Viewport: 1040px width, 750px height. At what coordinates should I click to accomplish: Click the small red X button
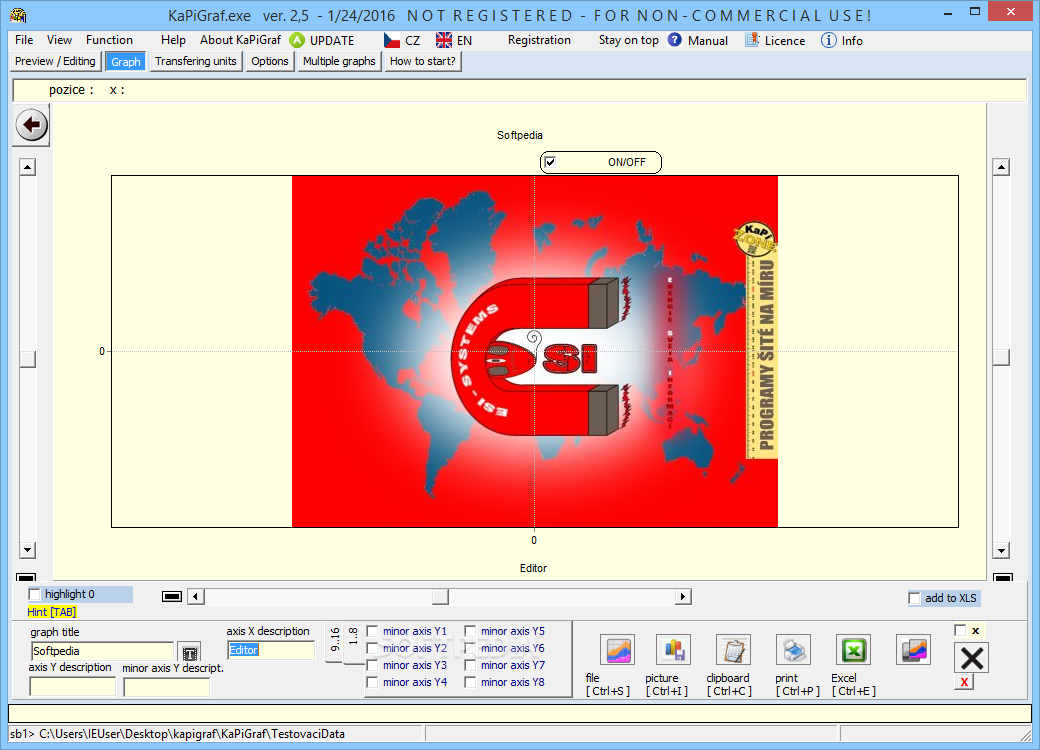pyautogui.click(x=964, y=682)
